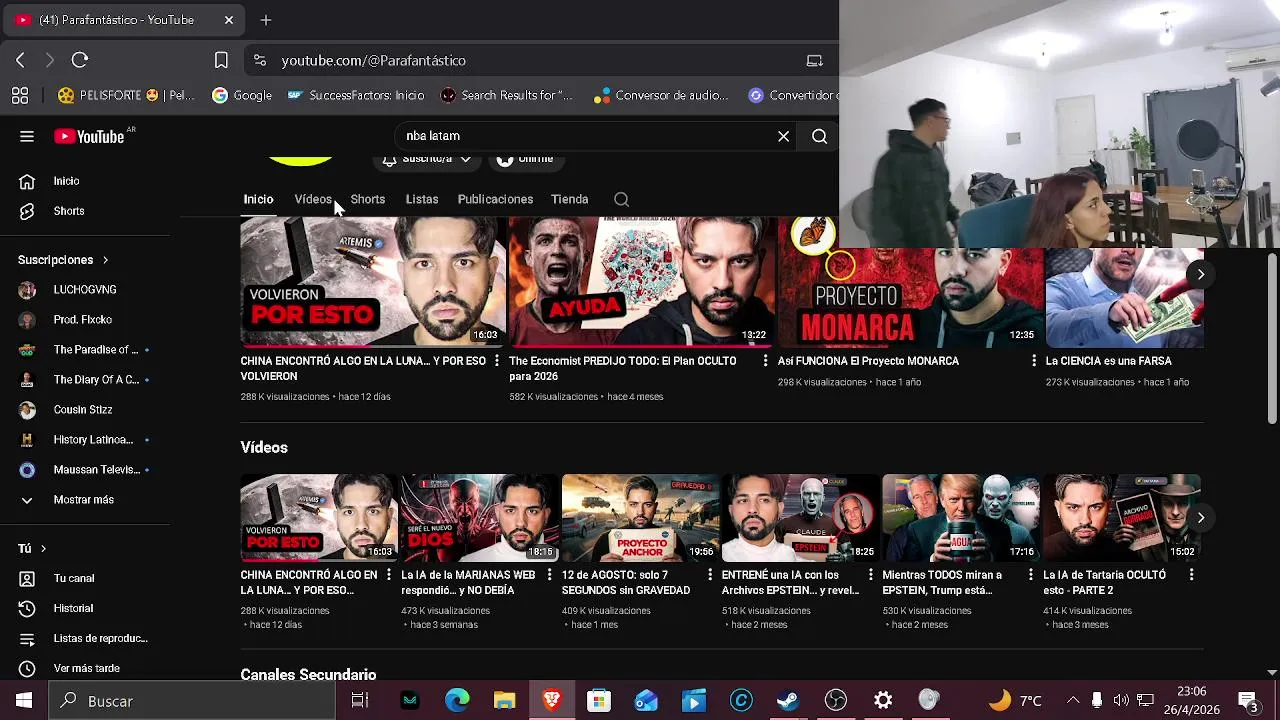The width and height of the screenshot is (1280, 720).
Task: Select the Publicaciones channel tab
Action: pos(495,199)
